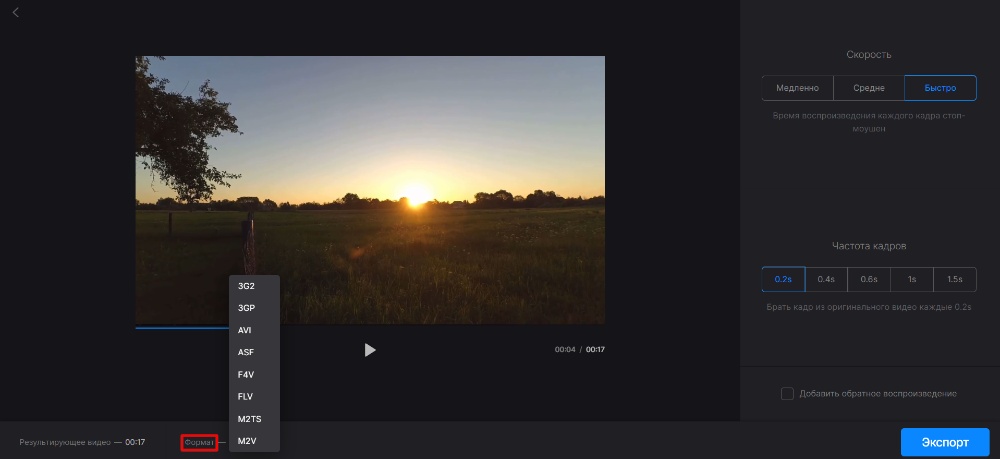Image resolution: width=1000 pixels, height=459 pixels.
Task: Enable Добавить обратное воспроизведение checkbox
Action: 788,393
